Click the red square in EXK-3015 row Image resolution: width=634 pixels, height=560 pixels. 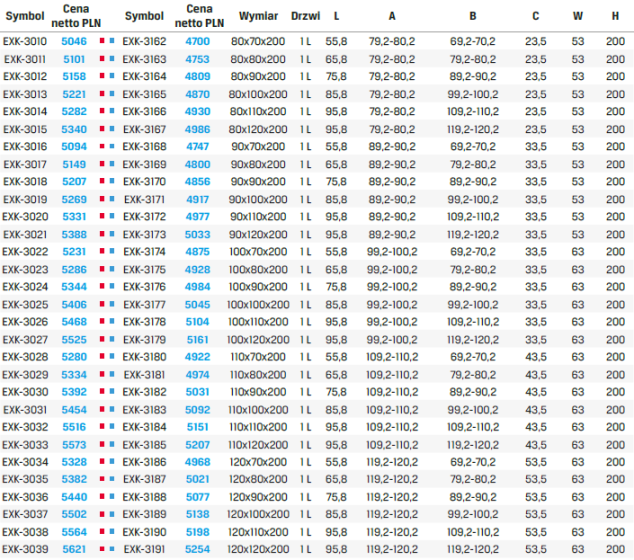pyautogui.click(x=102, y=129)
